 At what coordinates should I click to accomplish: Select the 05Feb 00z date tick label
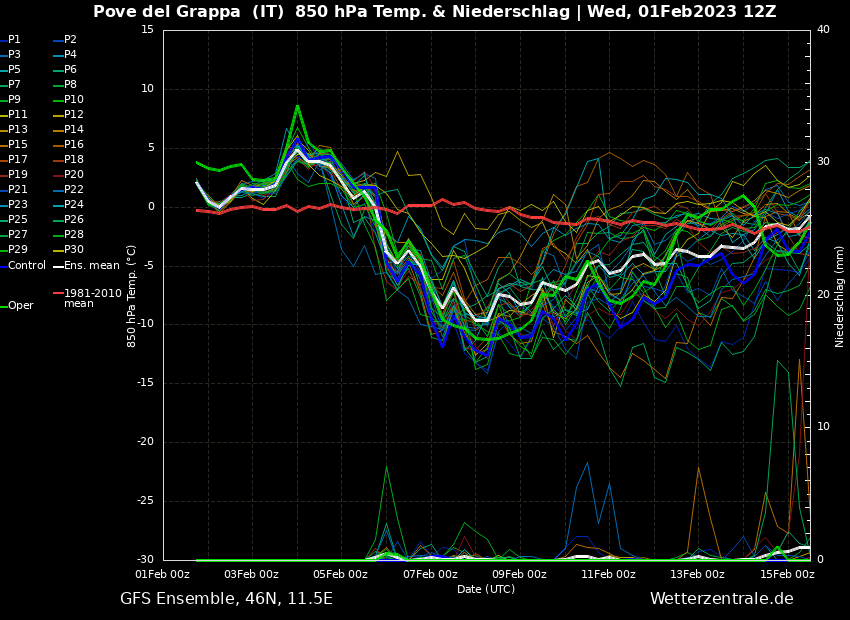(340, 574)
